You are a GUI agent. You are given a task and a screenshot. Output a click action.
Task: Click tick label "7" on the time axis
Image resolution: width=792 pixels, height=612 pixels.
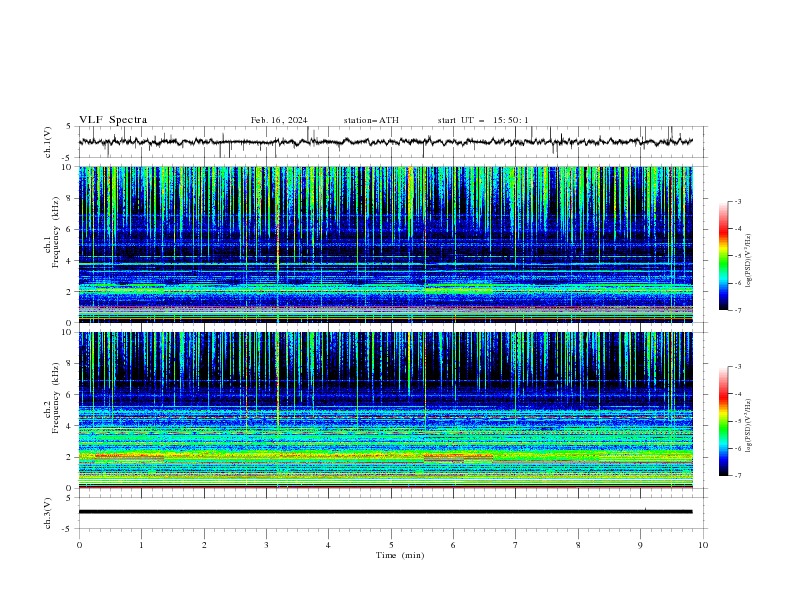click(x=515, y=545)
